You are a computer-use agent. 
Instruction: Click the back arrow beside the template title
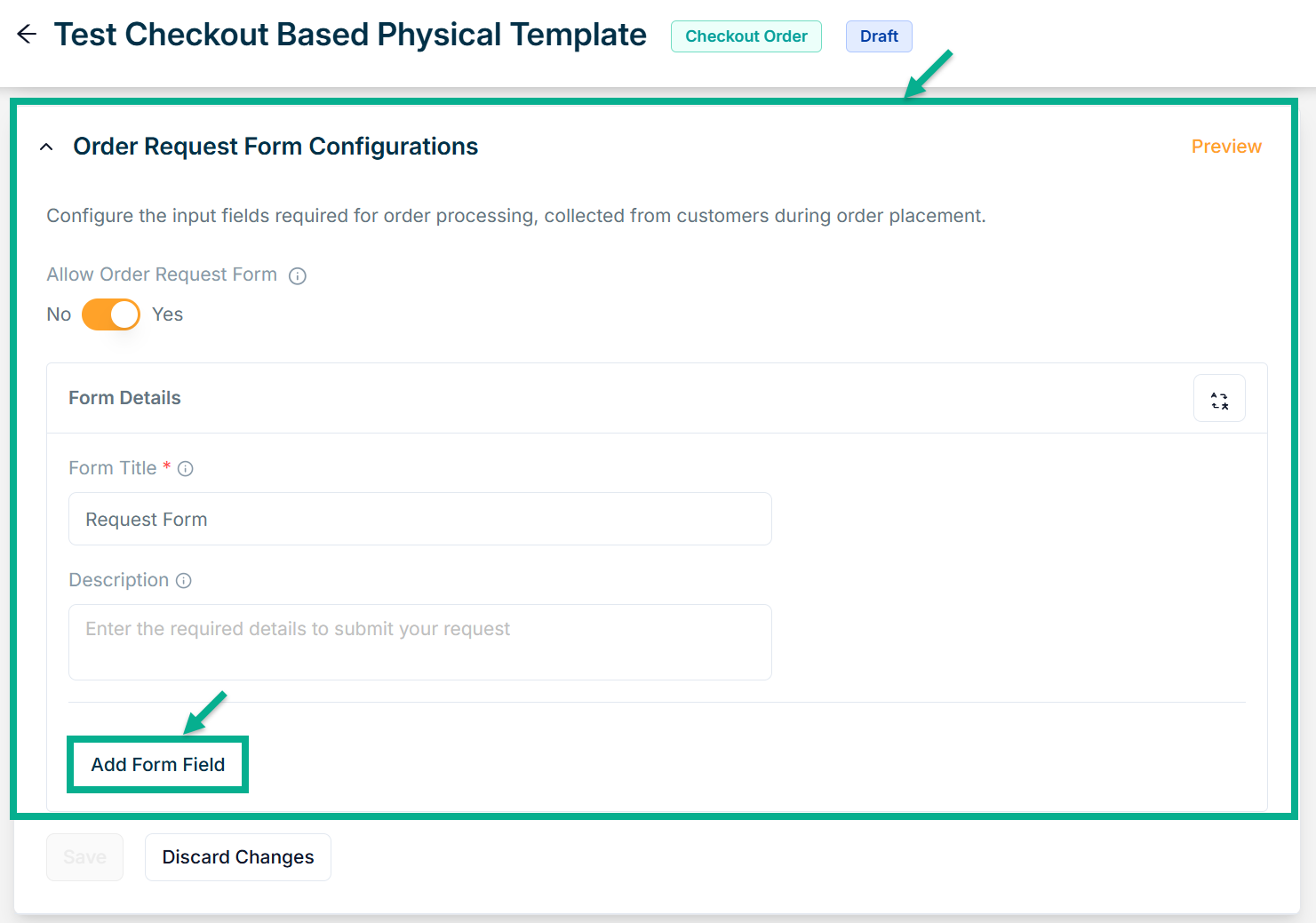click(27, 35)
